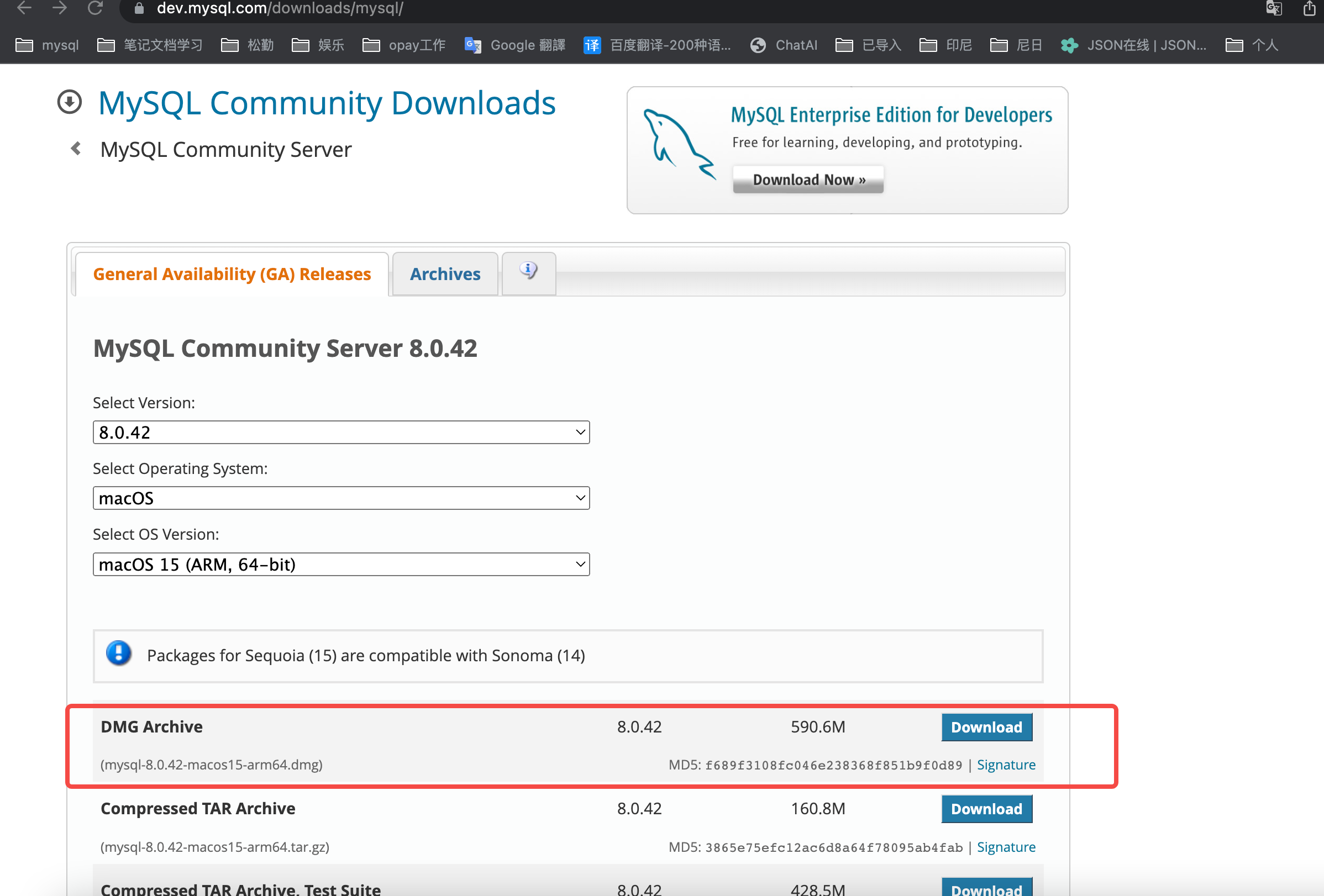Click the translate page icon in address bar

(x=1274, y=8)
